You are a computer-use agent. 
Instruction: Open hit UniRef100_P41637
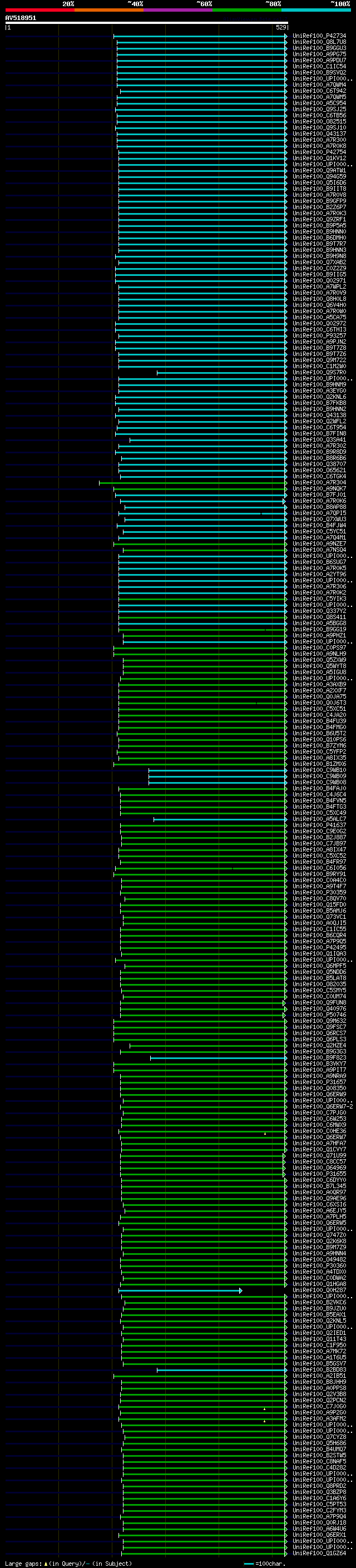[x=319, y=825]
